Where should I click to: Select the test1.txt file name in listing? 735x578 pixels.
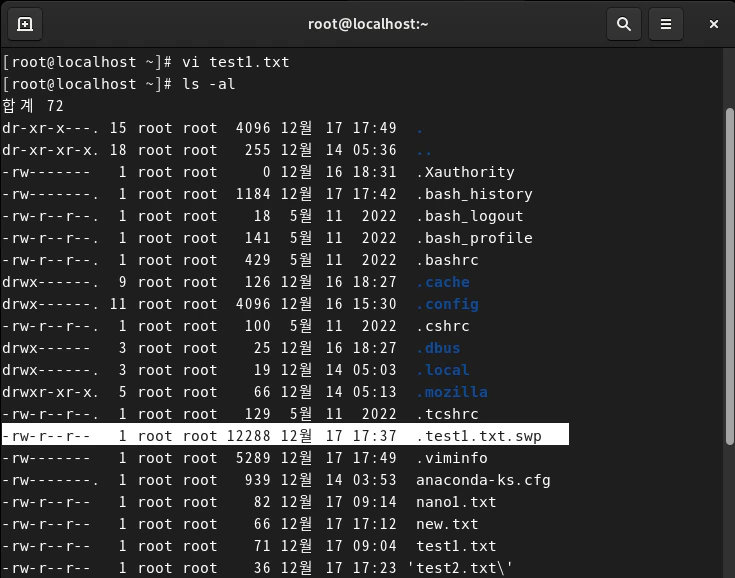pos(456,546)
